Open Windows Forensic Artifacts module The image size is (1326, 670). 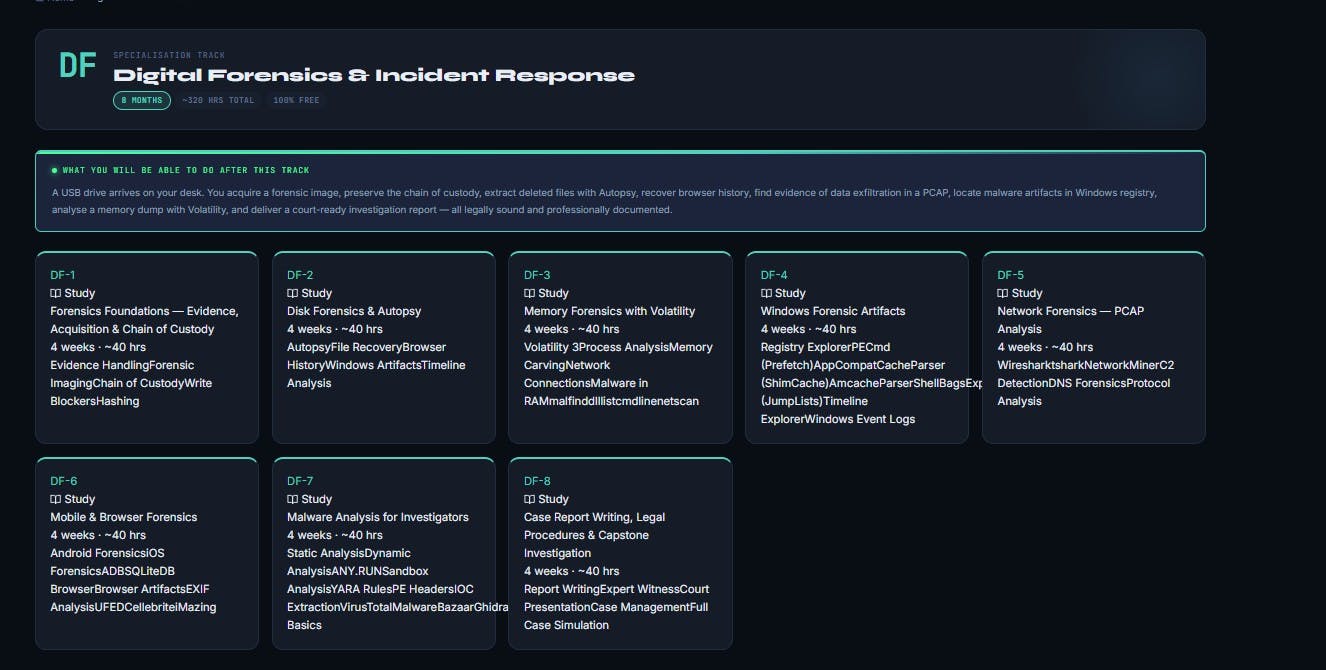click(833, 311)
